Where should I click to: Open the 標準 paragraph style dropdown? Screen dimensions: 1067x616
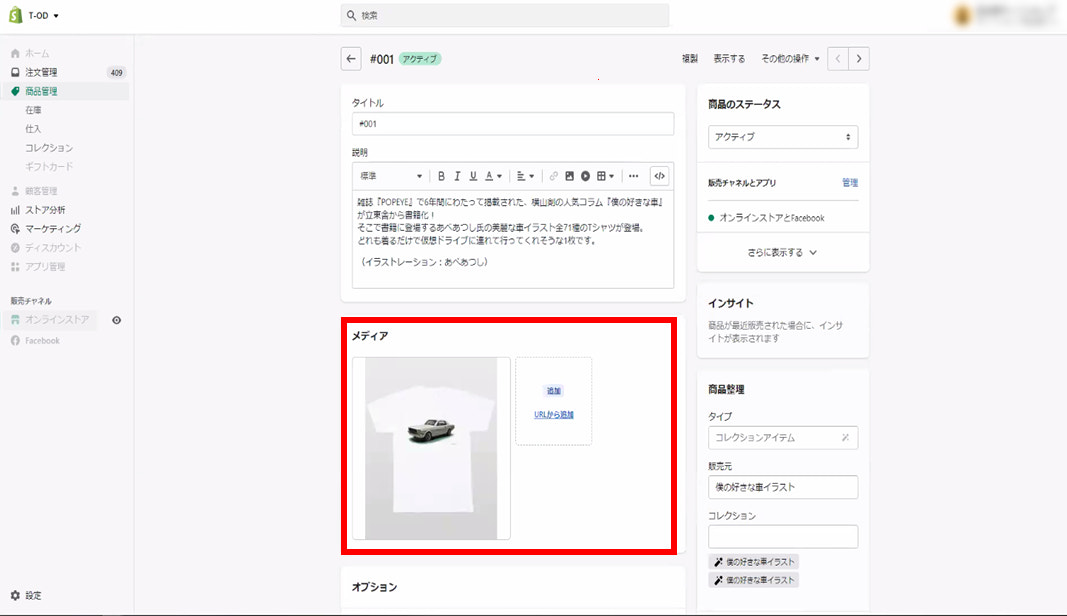tap(390, 176)
